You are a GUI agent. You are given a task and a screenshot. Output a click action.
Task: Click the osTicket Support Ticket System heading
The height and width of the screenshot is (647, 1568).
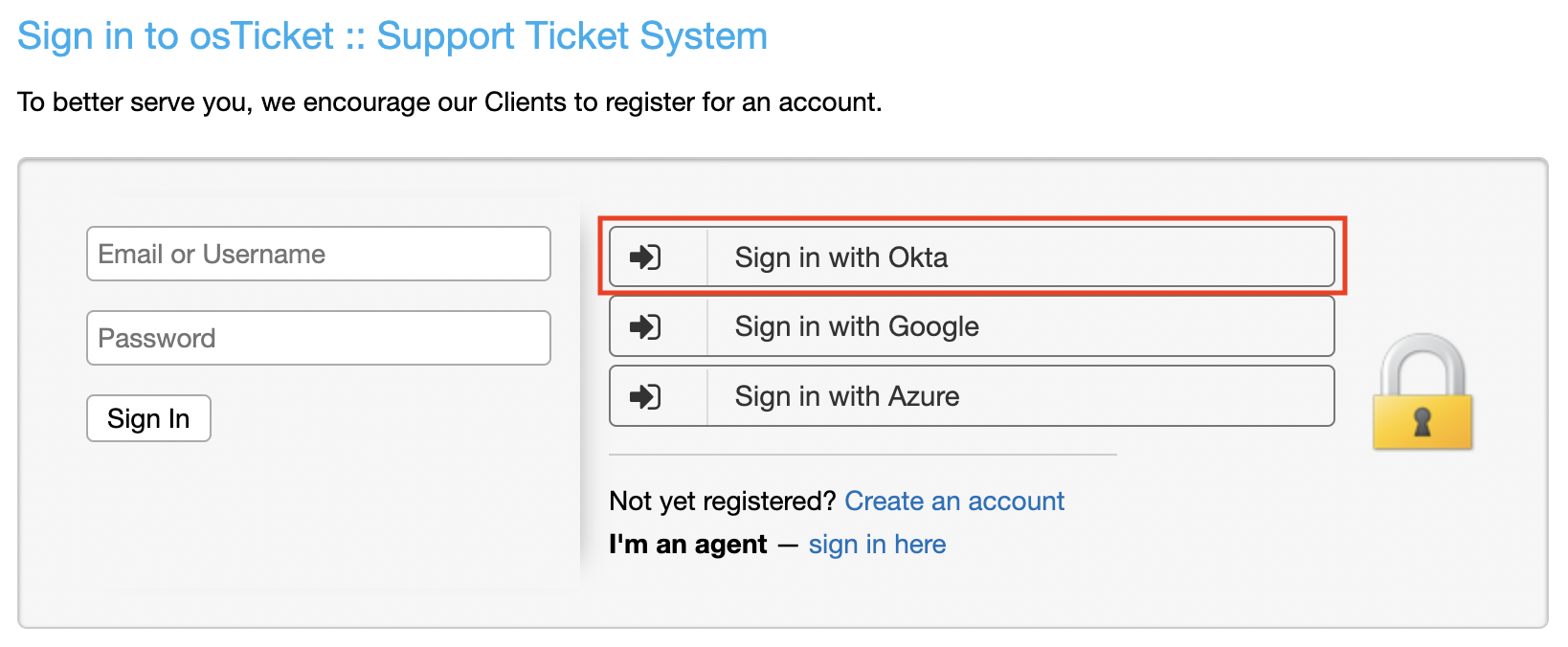point(391,35)
